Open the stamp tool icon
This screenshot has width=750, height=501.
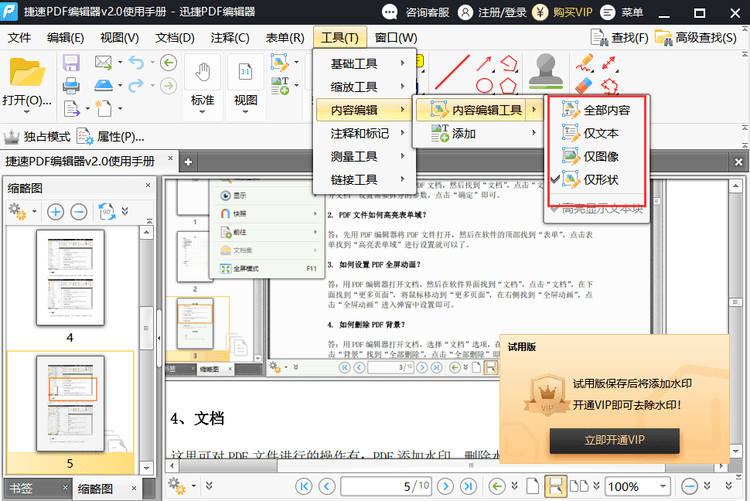point(546,72)
